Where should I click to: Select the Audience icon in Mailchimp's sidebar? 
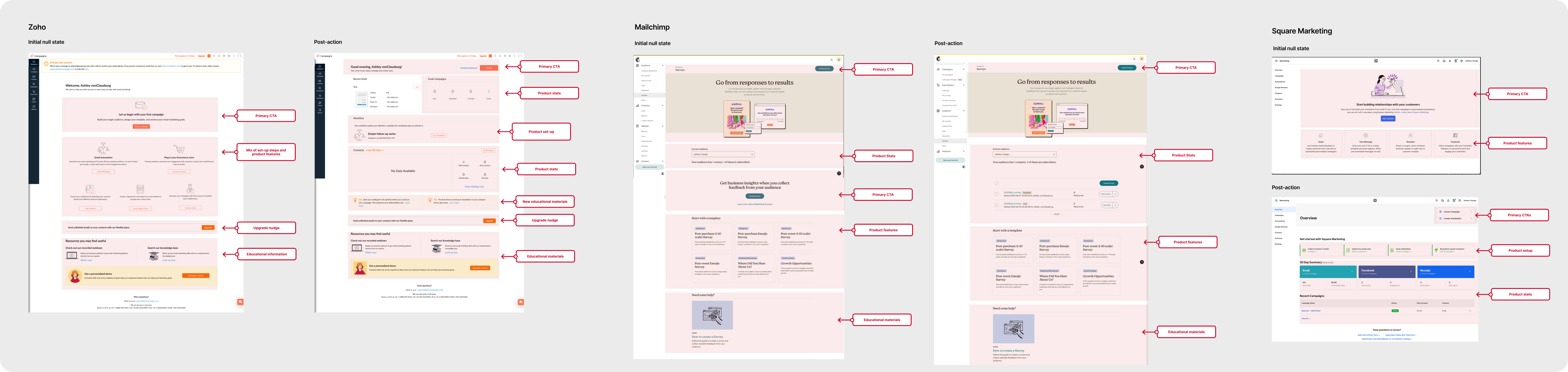[x=637, y=66]
